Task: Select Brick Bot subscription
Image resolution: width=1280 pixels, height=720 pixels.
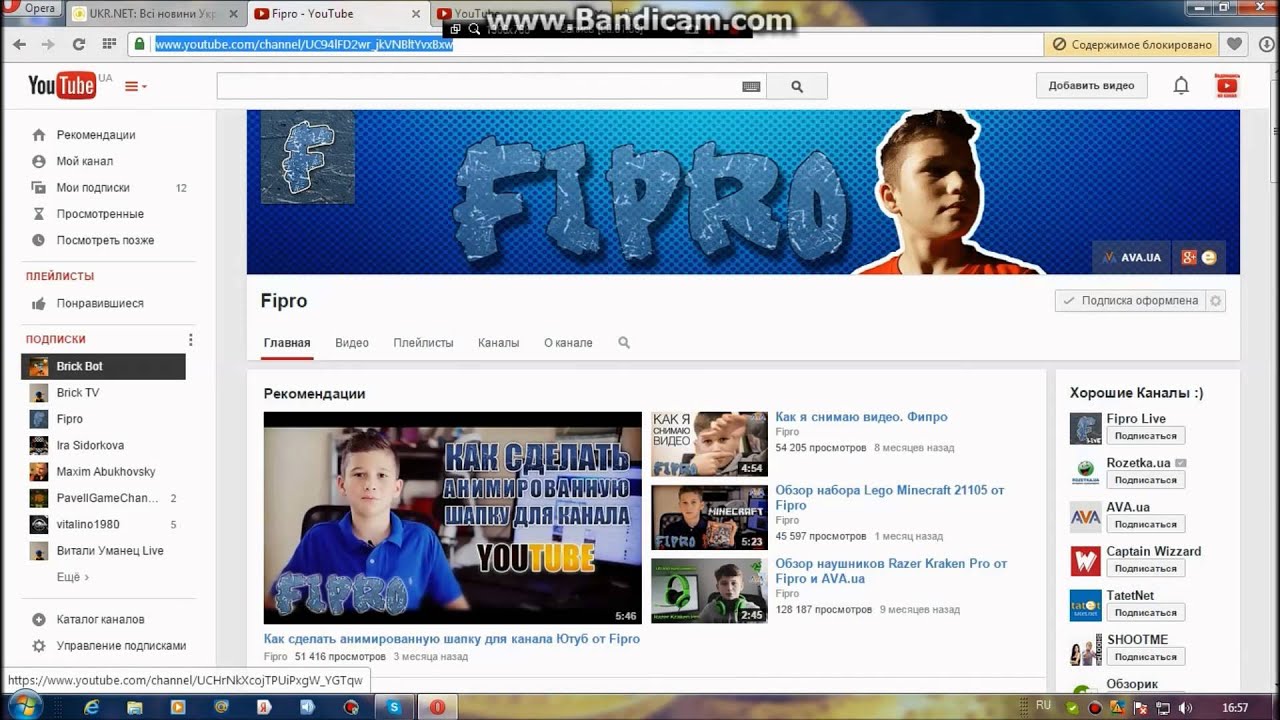Action: (x=103, y=366)
